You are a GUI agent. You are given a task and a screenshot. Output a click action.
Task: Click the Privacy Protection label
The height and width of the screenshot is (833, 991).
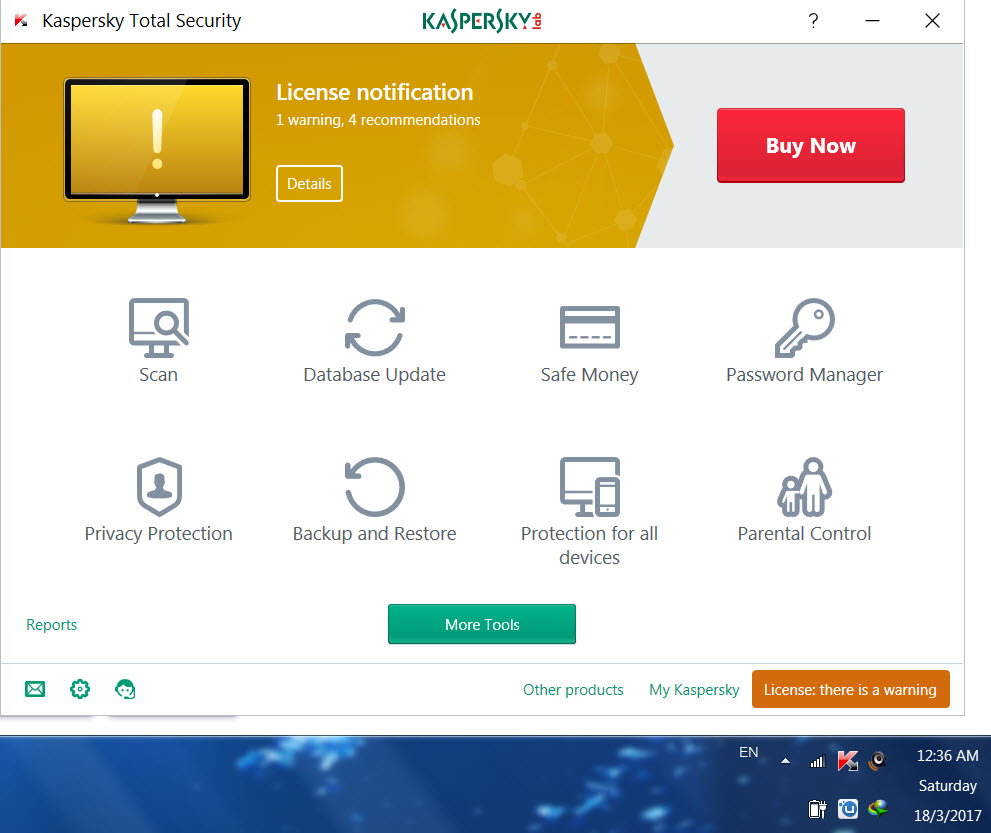pos(159,534)
